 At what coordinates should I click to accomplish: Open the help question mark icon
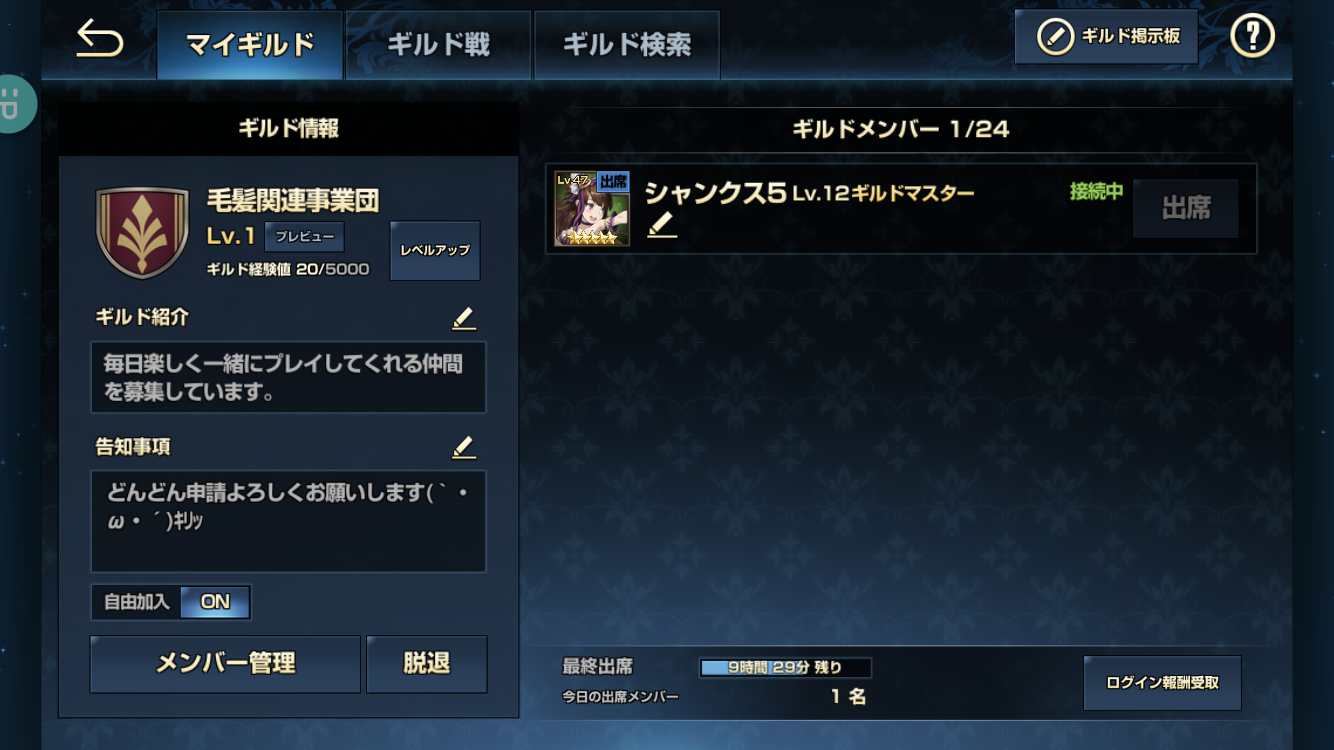(1252, 38)
